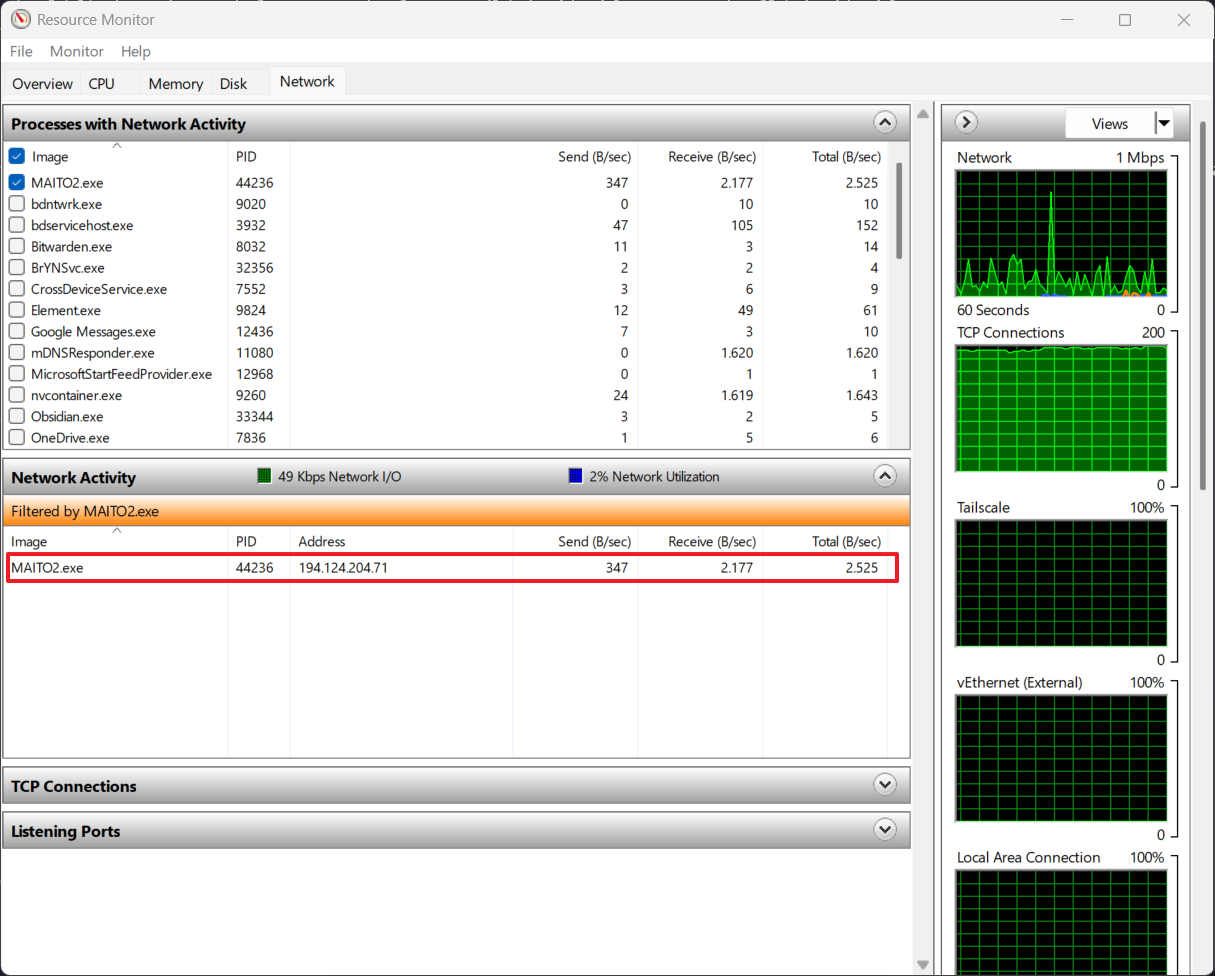Click the Network throughput graph
The image size is (1215, 976).
[x=1061, y=234]
